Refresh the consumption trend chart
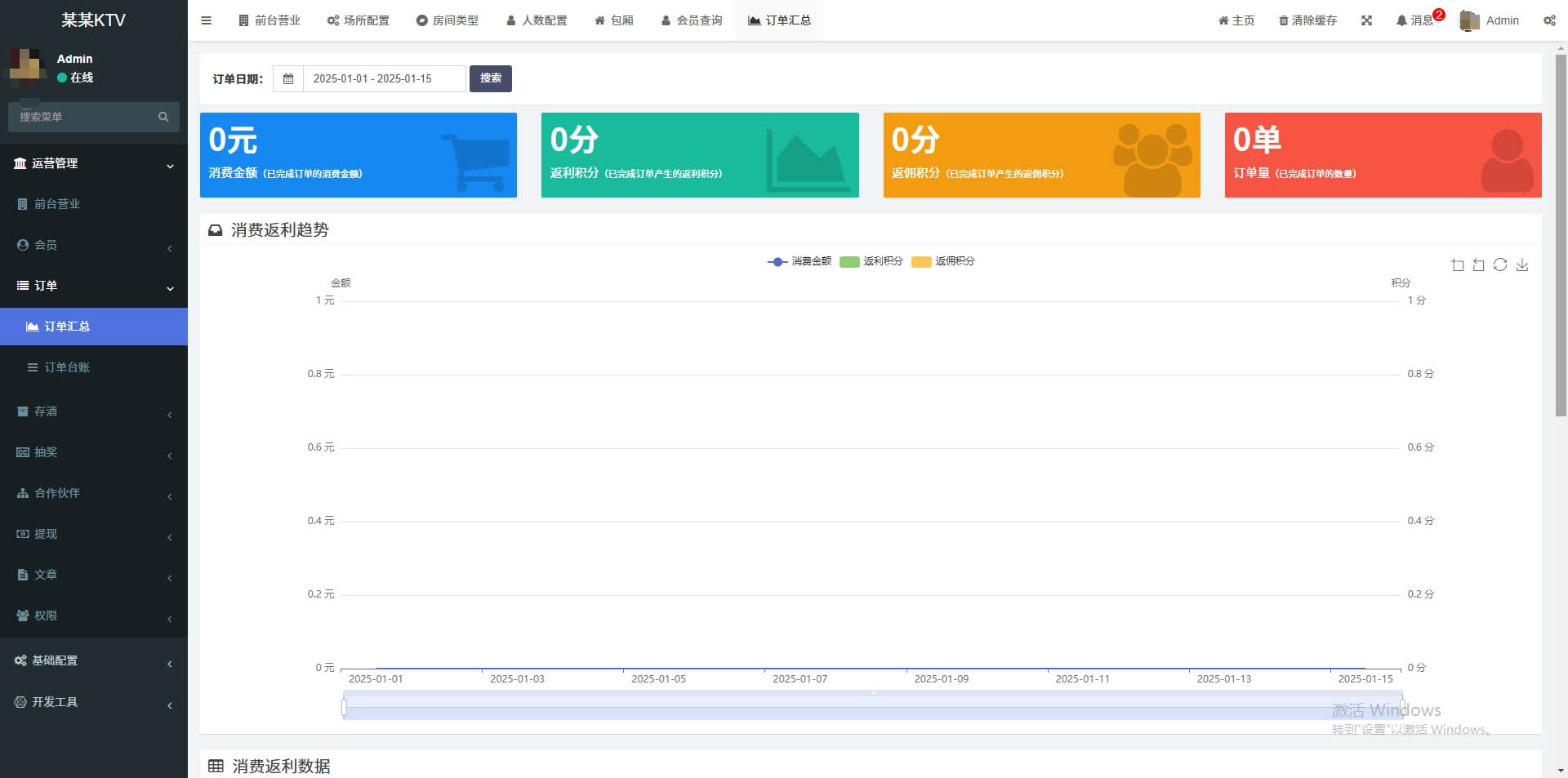Image resolution: width=1568 pixels, height=778 pixels. [1501, 265]
